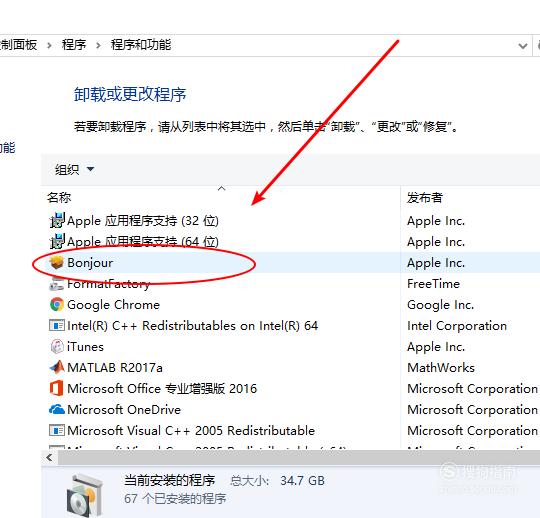Click the Microsoft OneDrive cloud icon
540x518 pixels.
click(x=56, y=410)
